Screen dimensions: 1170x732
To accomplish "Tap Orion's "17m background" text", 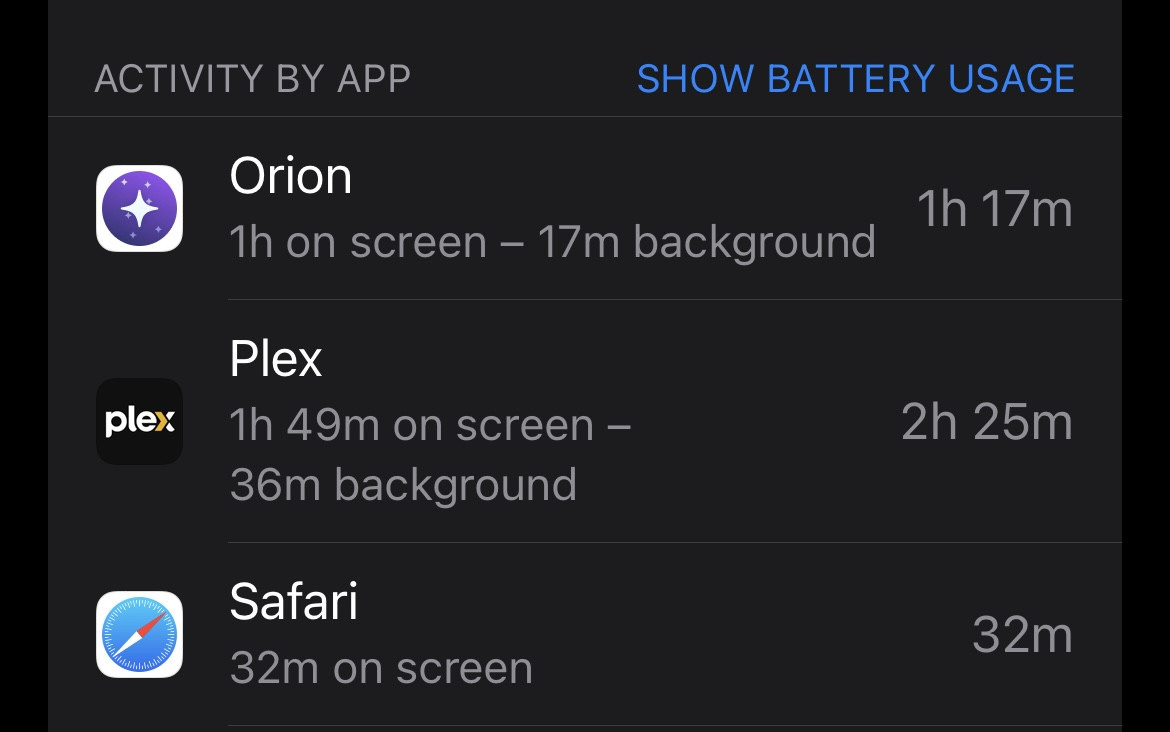I will coord(706,242).
